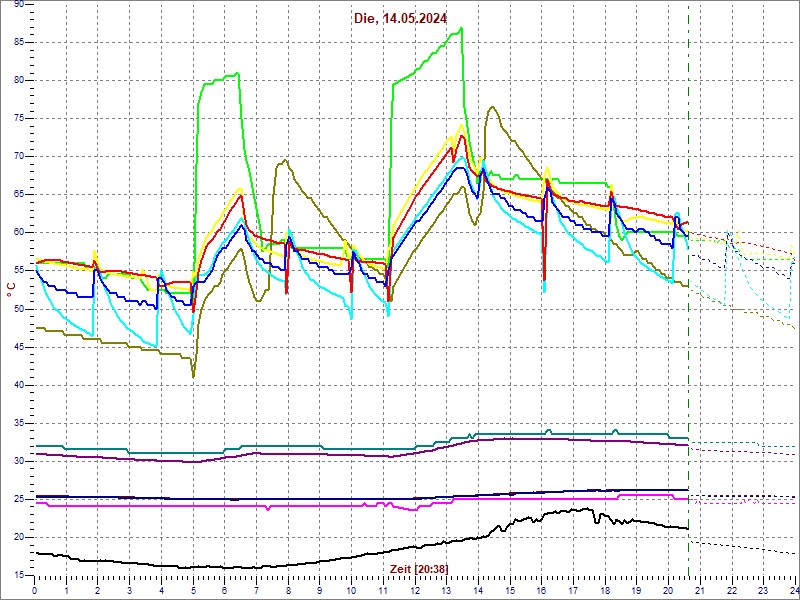Select hour 23 on the time axis
The height and width of the screenshot is (600, 800).
click(x=763, y=590)
